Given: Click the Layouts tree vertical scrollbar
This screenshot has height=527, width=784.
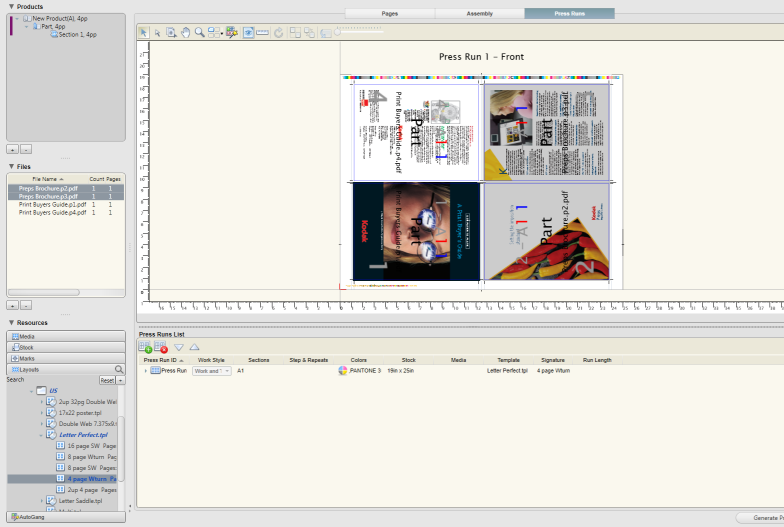Looking at the screenshot, I should tap(121, 448).
